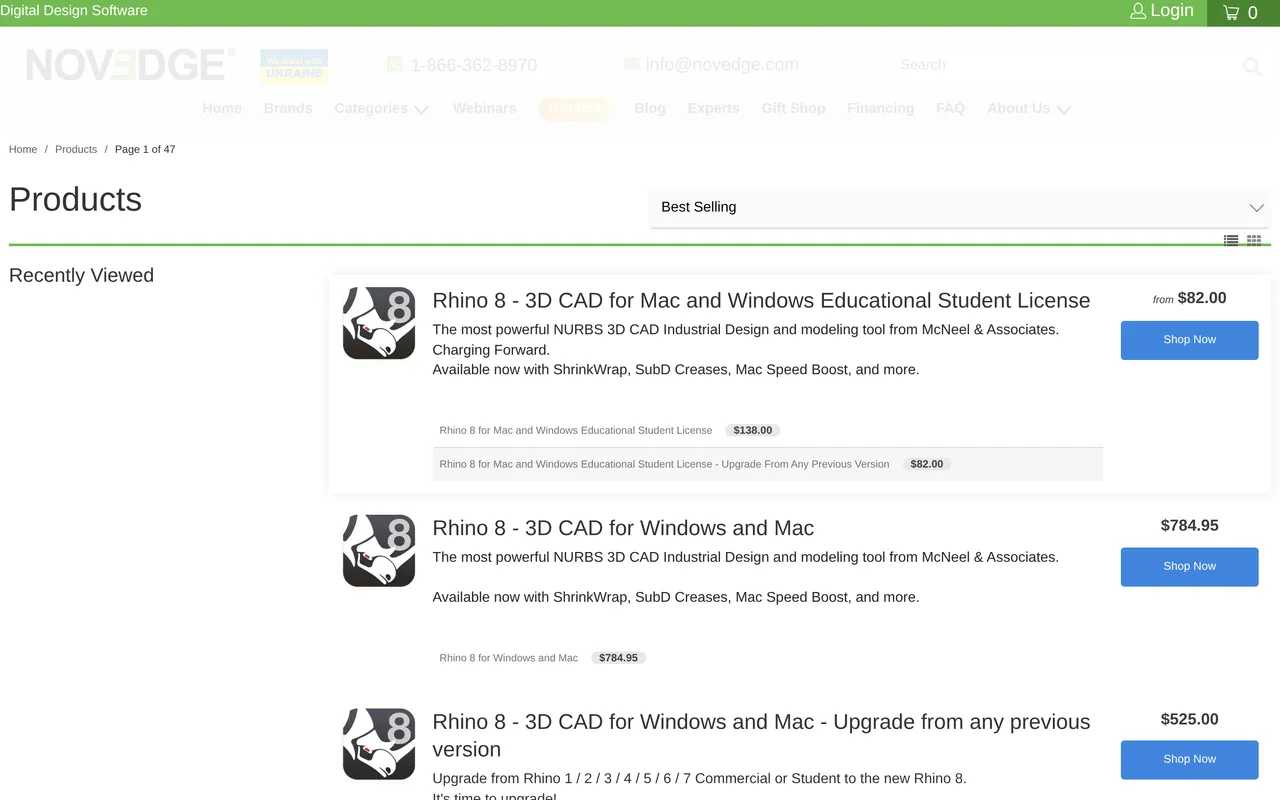Open Rhino 8 Upgrade from any previous version title

[762, 735]
